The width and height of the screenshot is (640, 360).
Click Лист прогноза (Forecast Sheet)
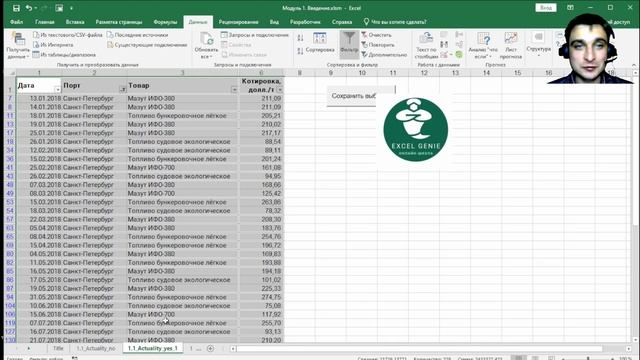tap(511, 45)
